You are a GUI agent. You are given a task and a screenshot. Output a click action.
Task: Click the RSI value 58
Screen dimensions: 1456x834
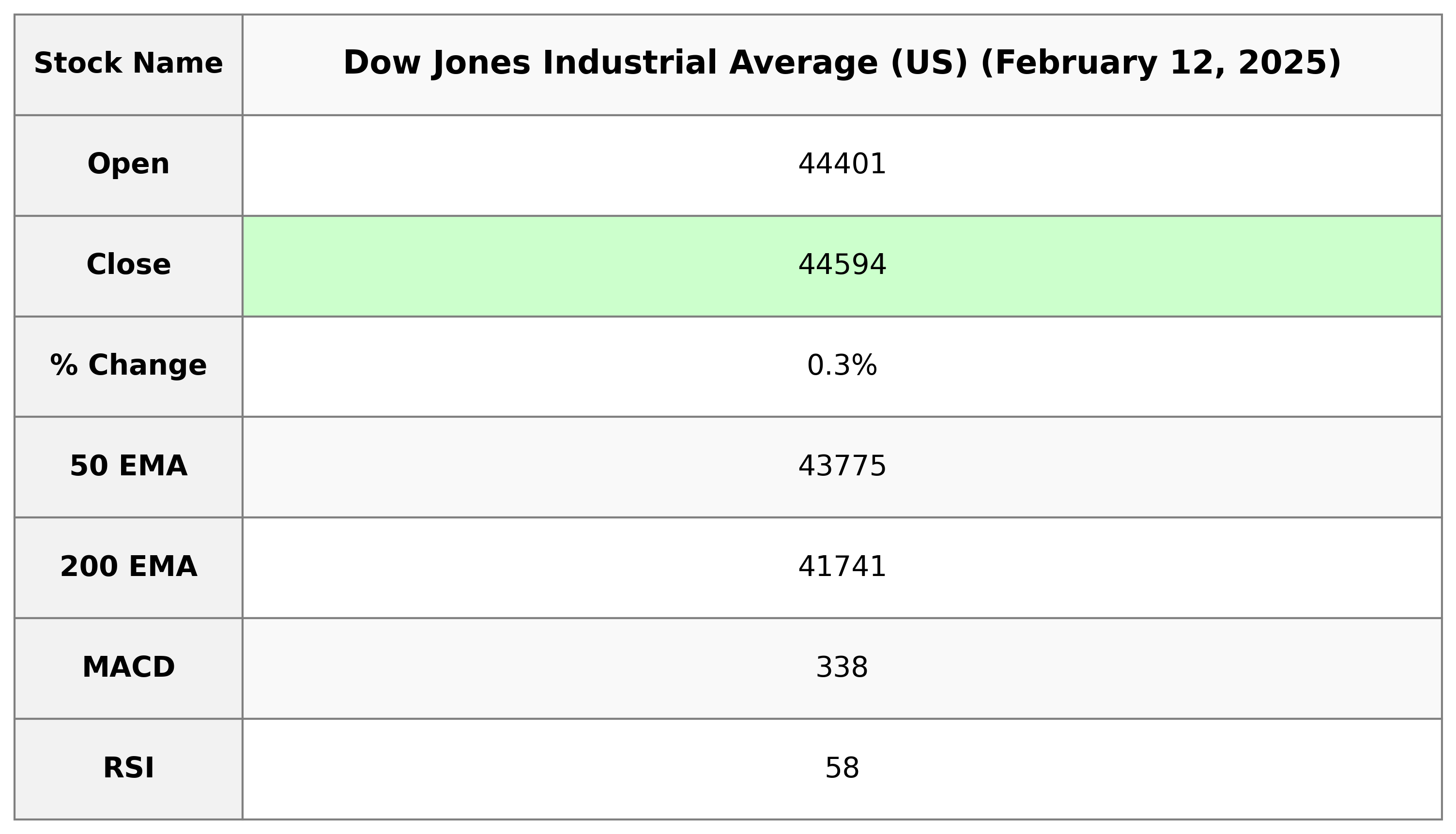842,769
